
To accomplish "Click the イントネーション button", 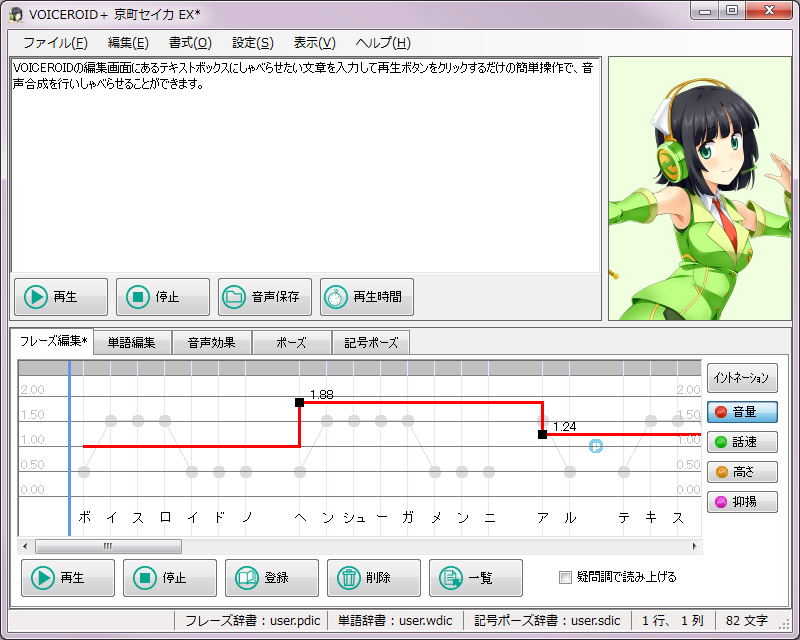I will (x=742, y=379).
